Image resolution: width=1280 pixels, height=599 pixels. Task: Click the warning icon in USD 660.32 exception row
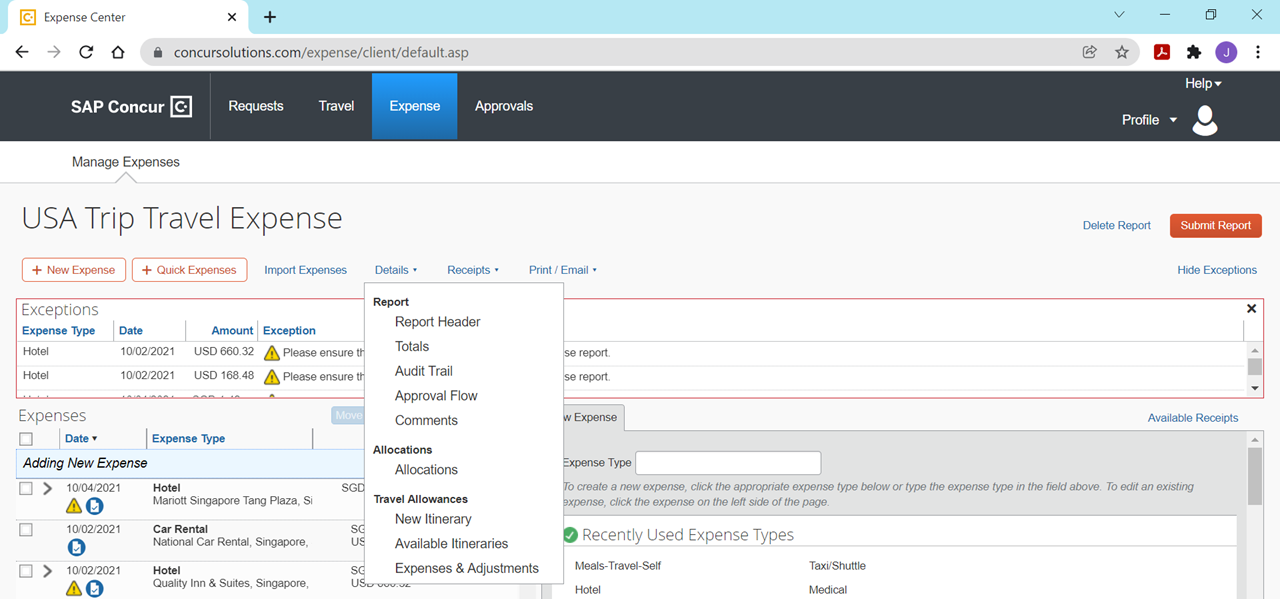point(271,352)
